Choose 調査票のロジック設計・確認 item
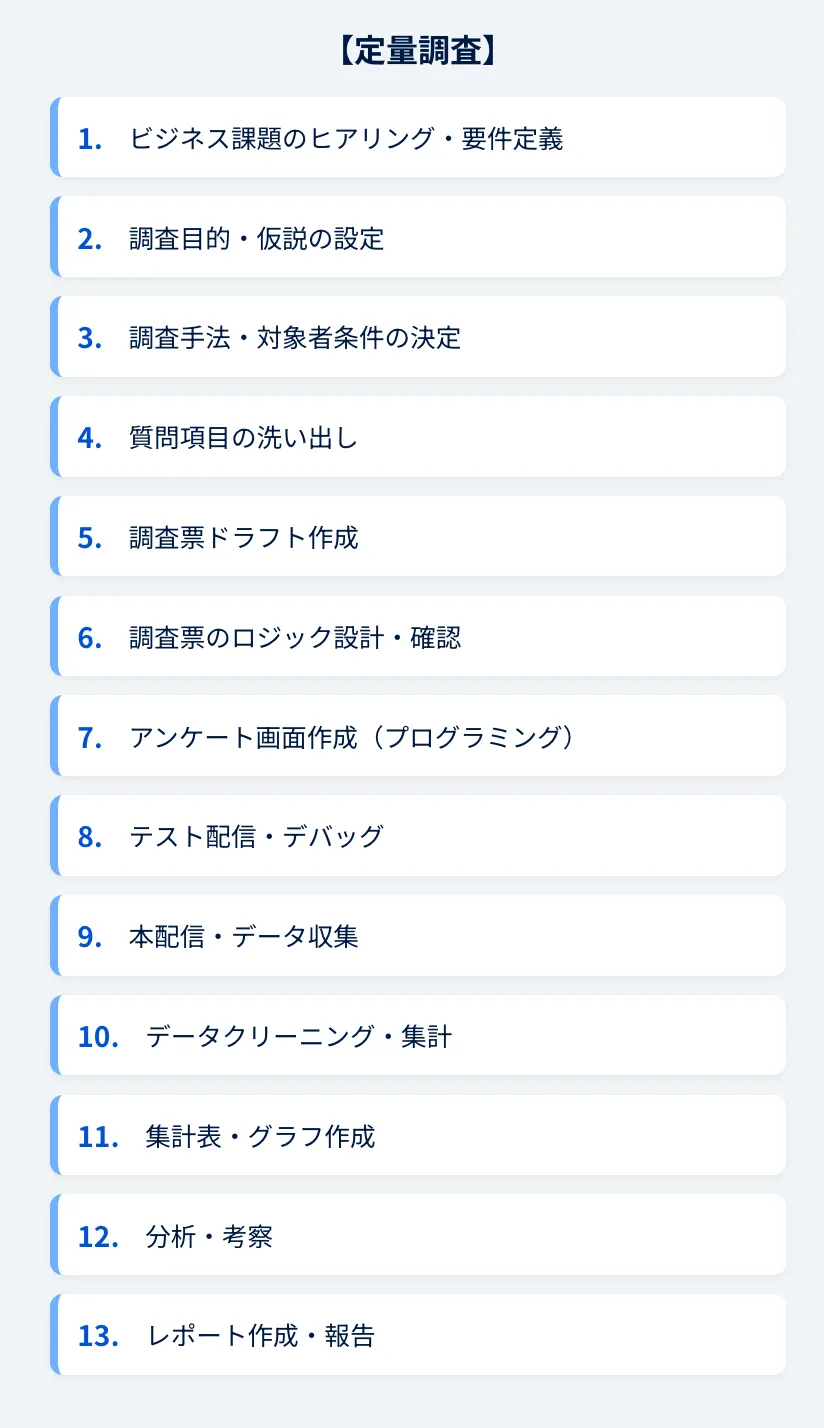The height and width of the screenshot is (1428, 824). pos(295,637)
